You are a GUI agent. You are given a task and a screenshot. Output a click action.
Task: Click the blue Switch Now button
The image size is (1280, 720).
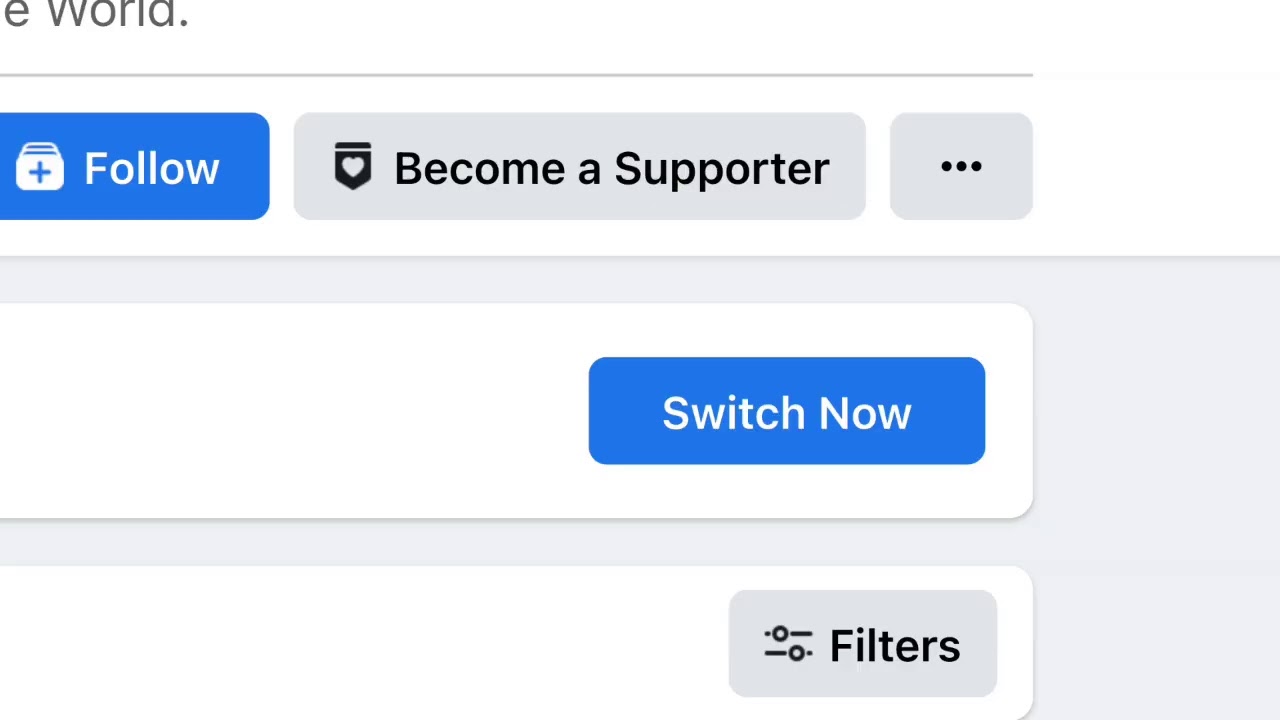787,411
